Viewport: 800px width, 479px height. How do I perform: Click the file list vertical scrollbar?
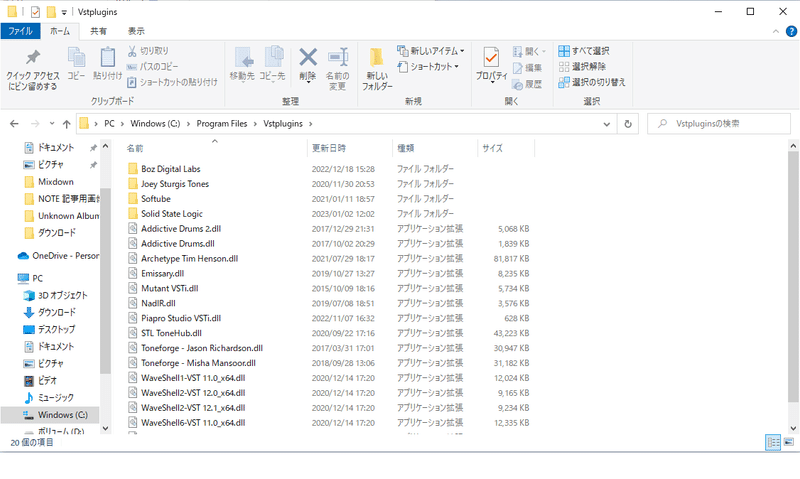[793, 275]
